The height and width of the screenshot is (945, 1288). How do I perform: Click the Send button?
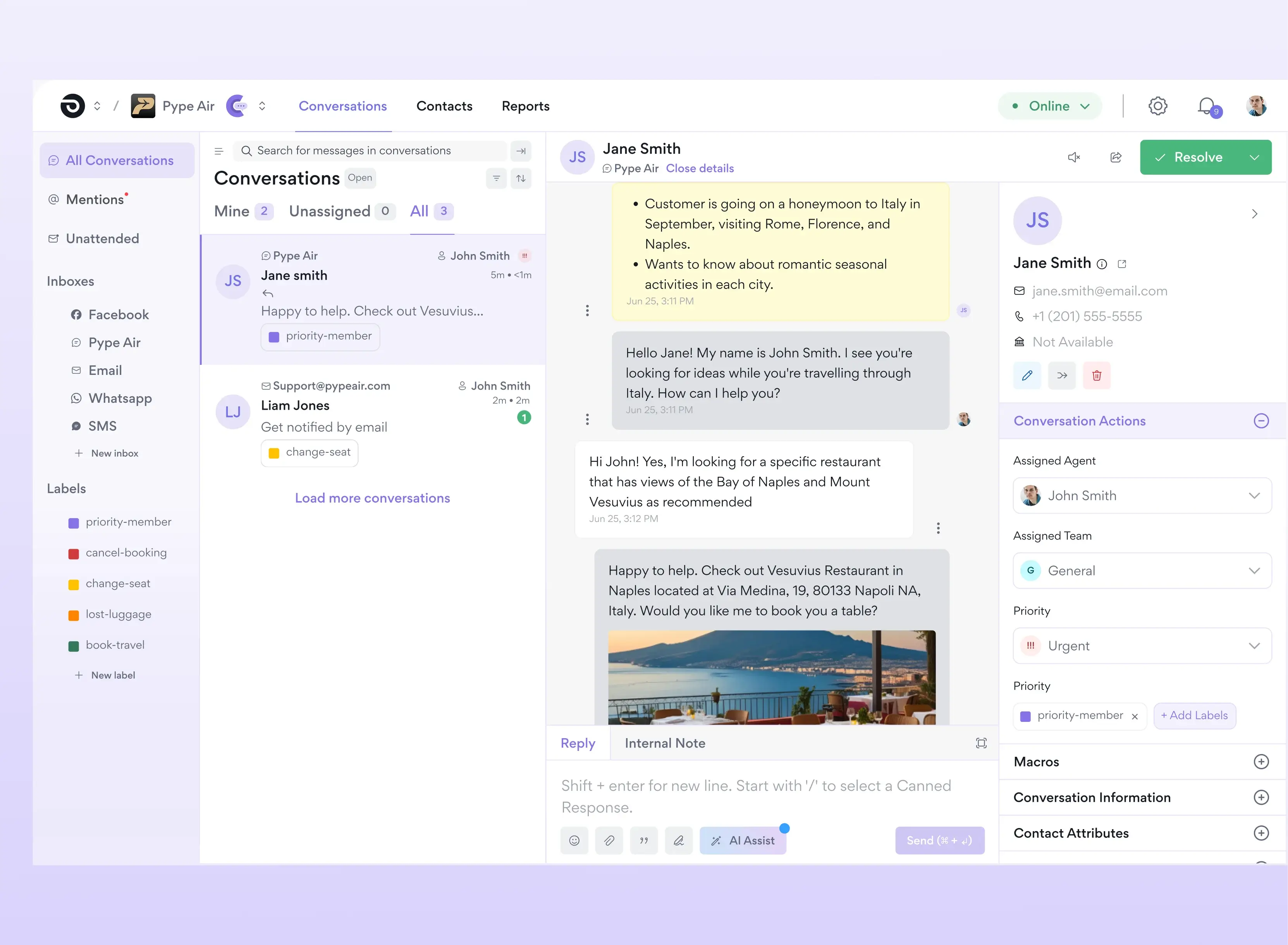point(939,840)
